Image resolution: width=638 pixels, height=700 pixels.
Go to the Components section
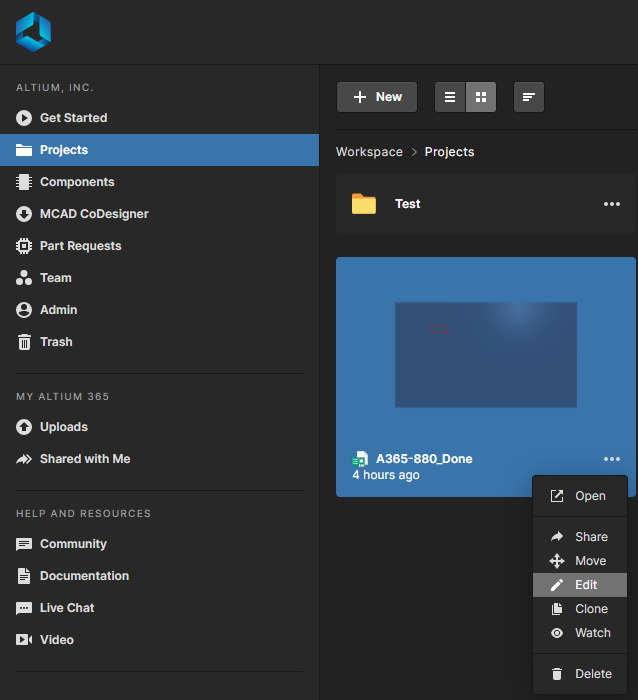pyautogui.click(x=159, y=182)
